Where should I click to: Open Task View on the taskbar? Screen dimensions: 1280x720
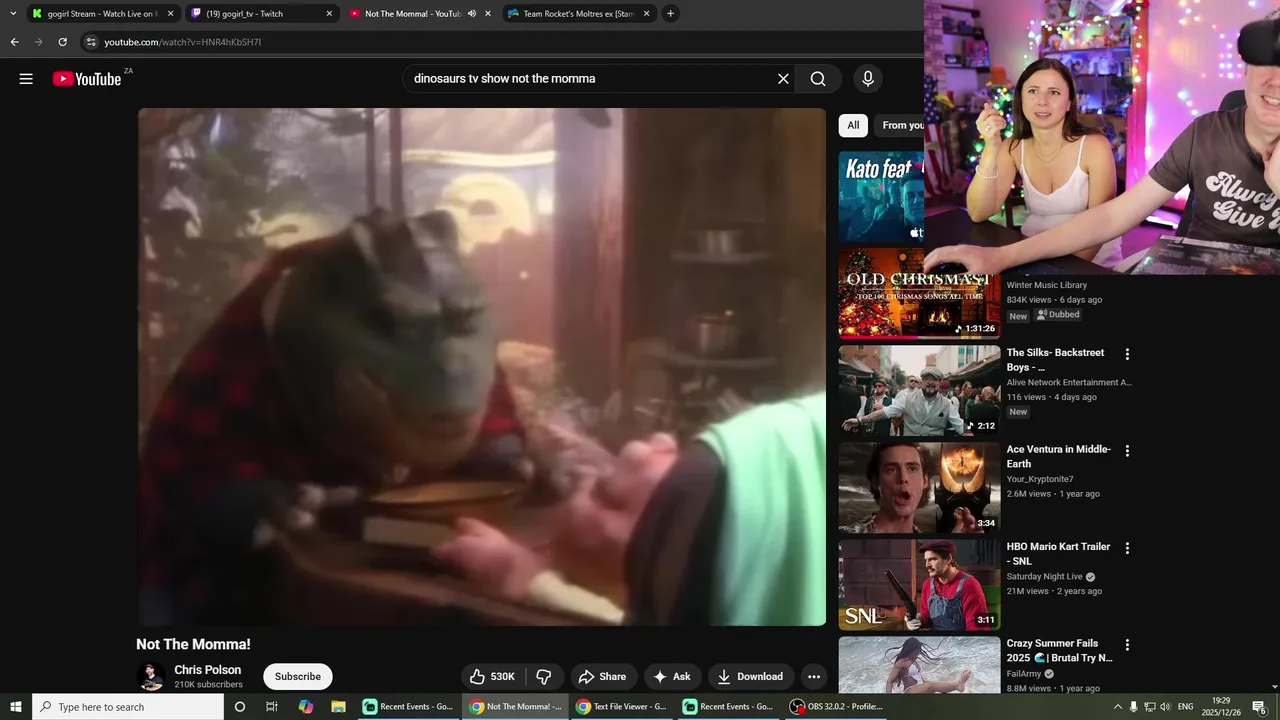271,707
